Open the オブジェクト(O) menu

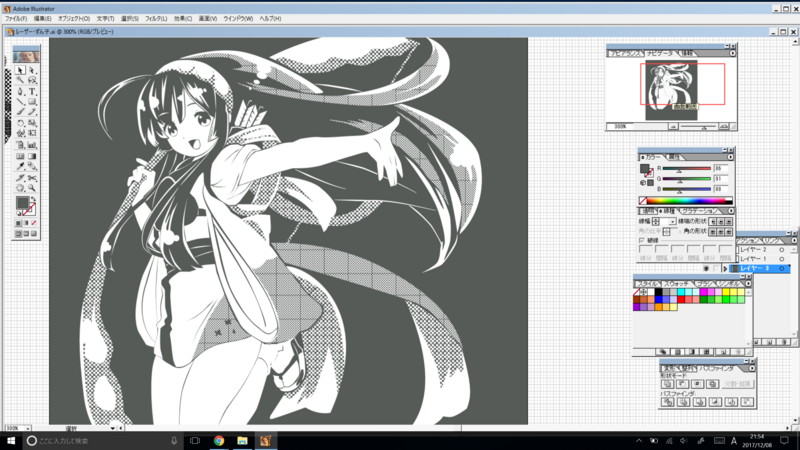73,18
